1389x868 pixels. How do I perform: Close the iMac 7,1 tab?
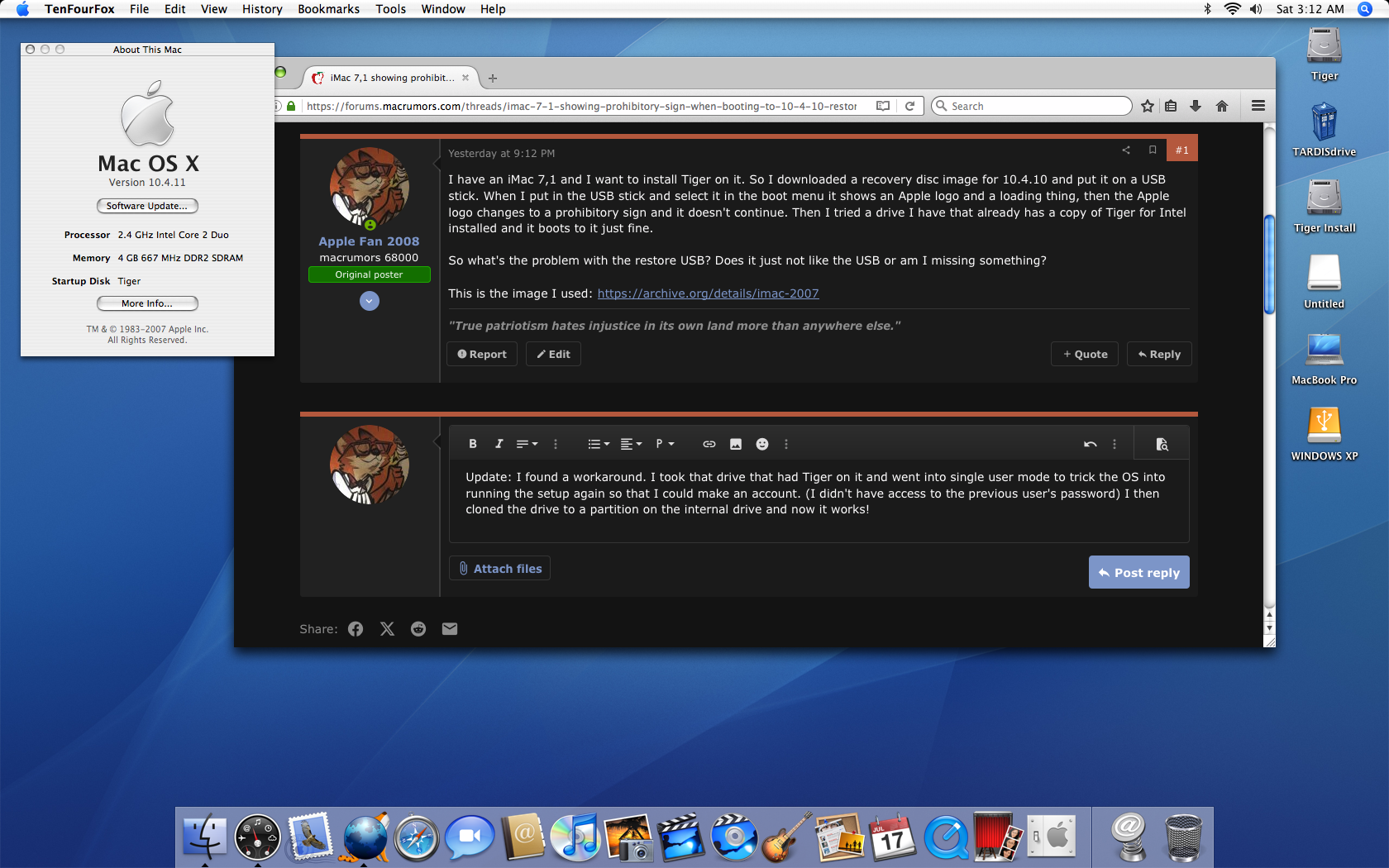[465, 78]
